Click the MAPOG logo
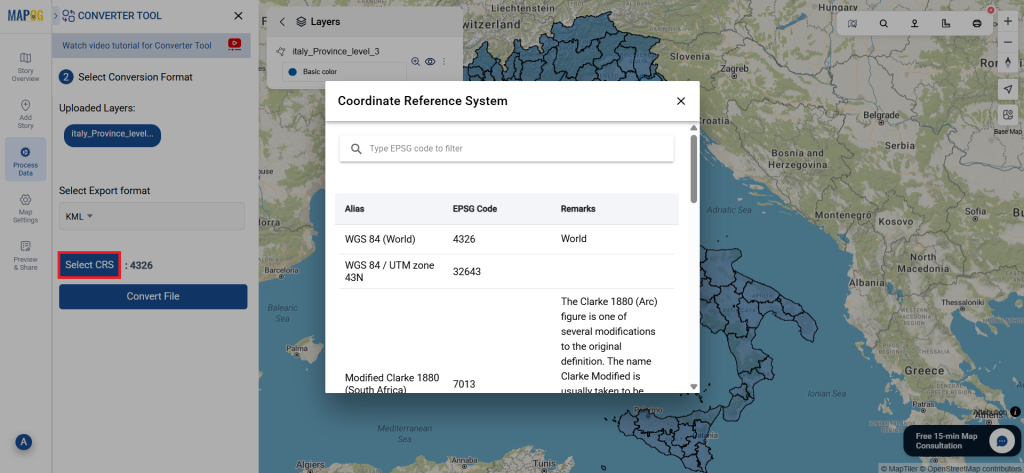Image resolution: width=1024 pixels, height=473 pixels. pyautogui.click(x=25, y=15)
